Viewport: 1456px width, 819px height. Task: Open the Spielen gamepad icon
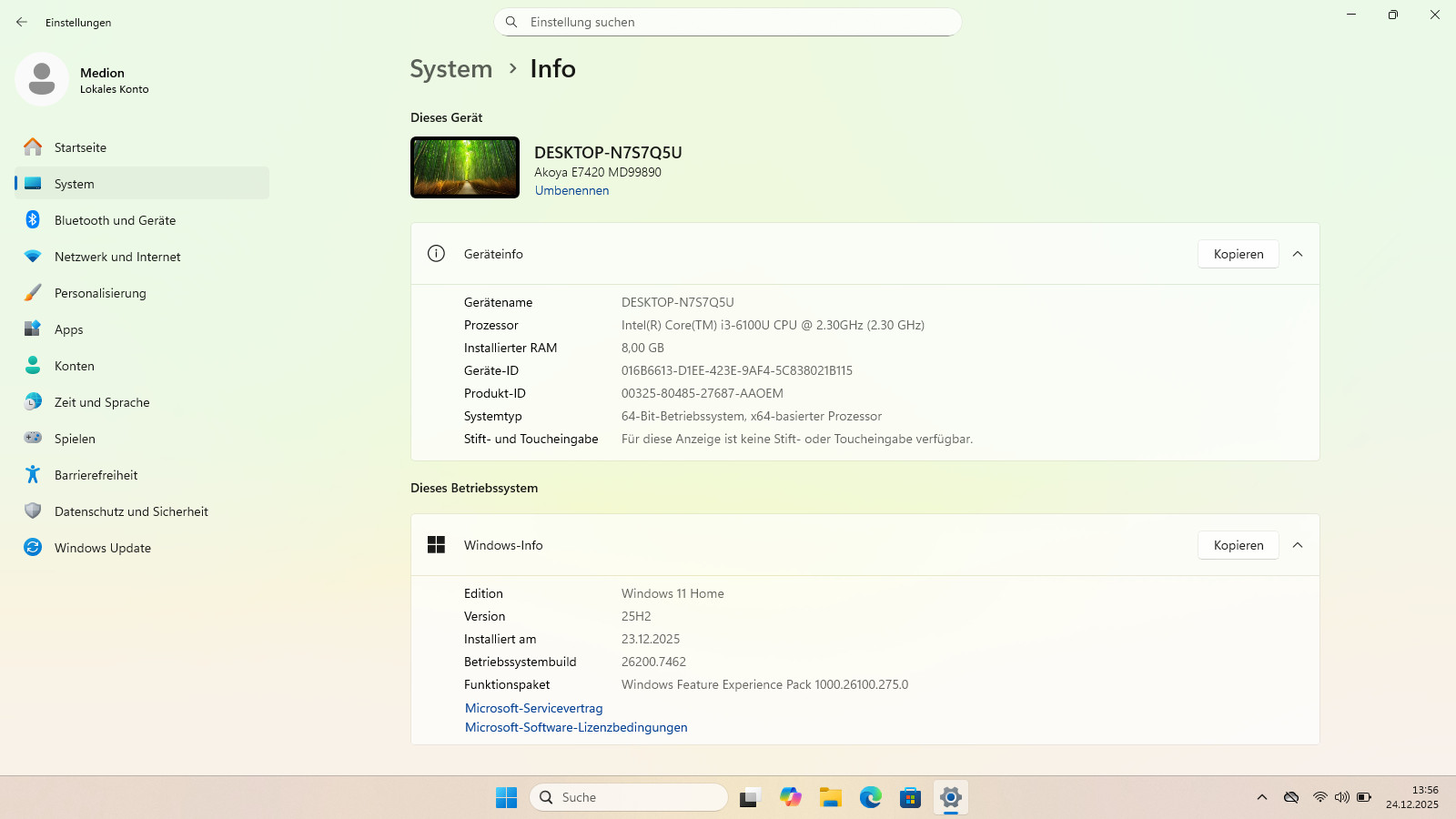coord(33,438)
